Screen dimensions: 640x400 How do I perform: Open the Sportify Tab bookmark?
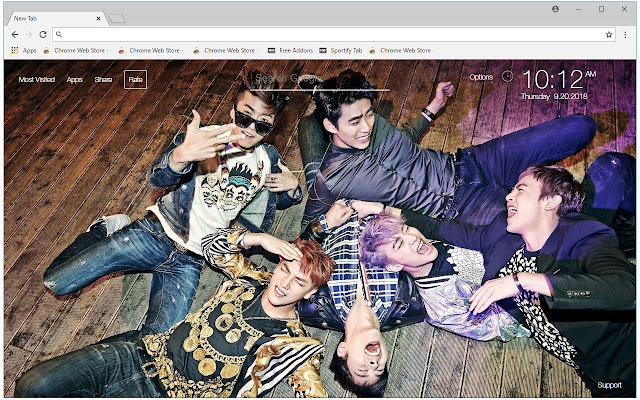(x=341, y=51)
